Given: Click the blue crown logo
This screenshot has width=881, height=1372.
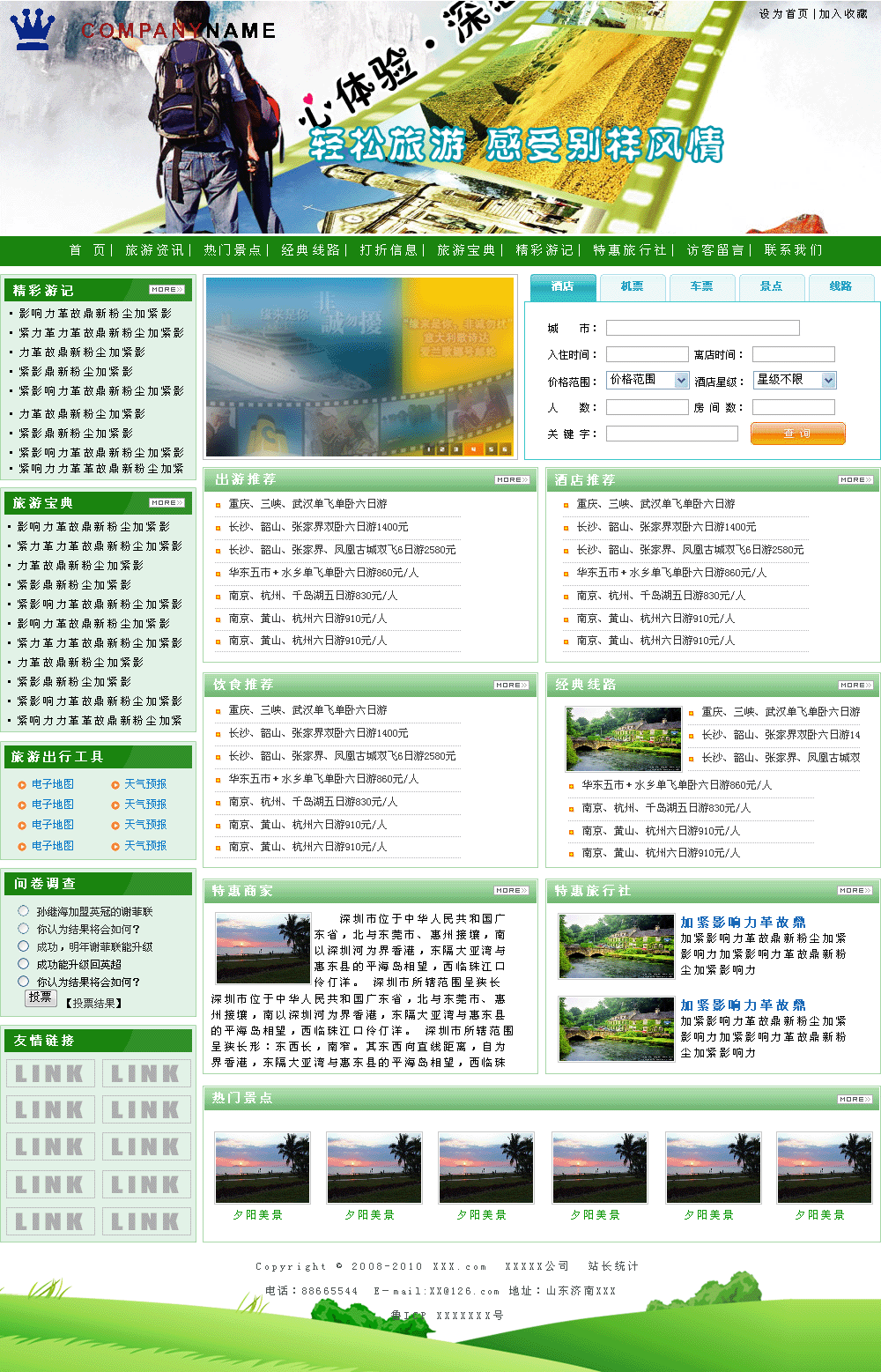Looking at the screenshot, I should 32,28.
